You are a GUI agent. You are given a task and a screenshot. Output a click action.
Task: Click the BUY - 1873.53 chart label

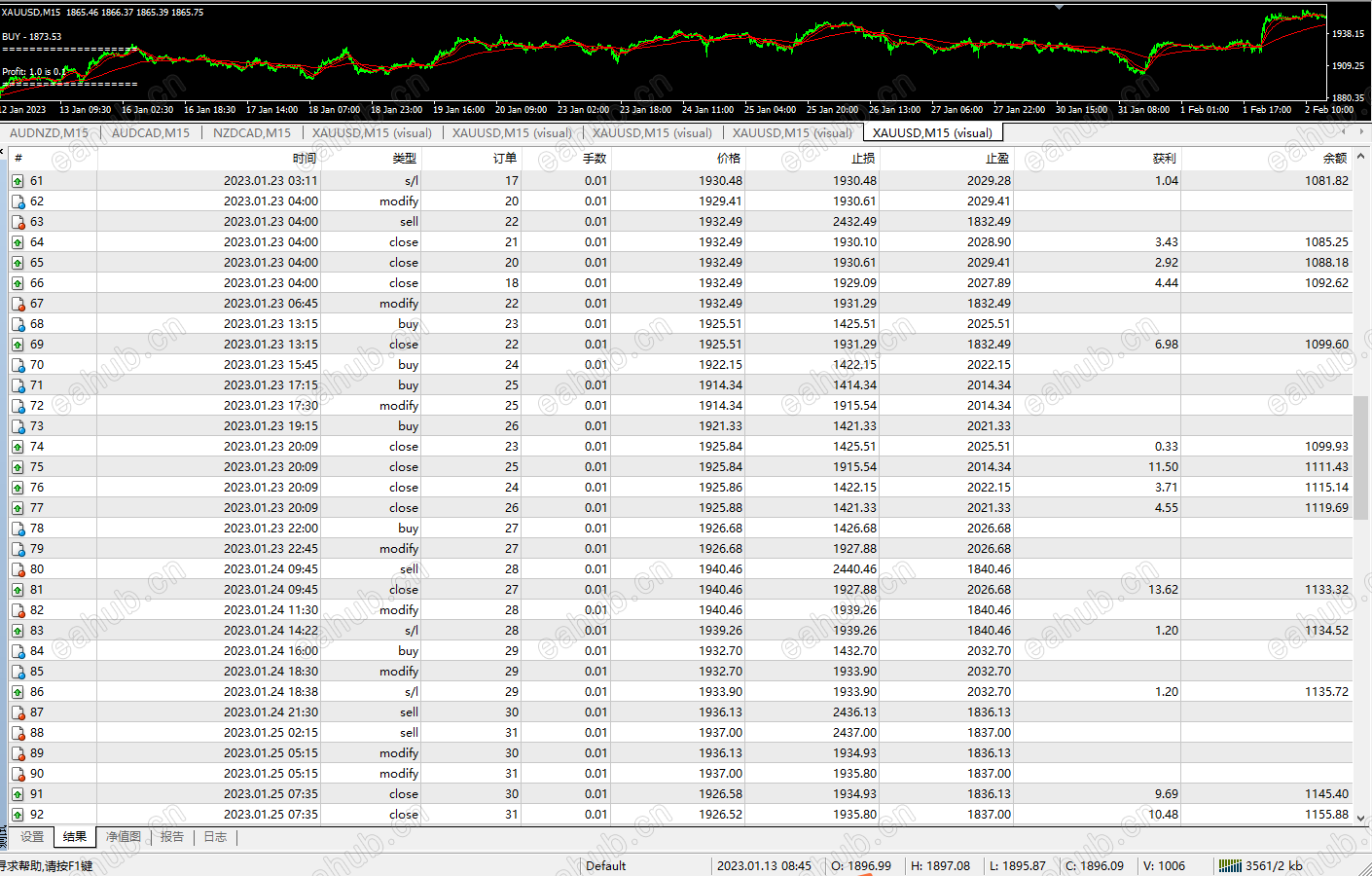(31, 37)
